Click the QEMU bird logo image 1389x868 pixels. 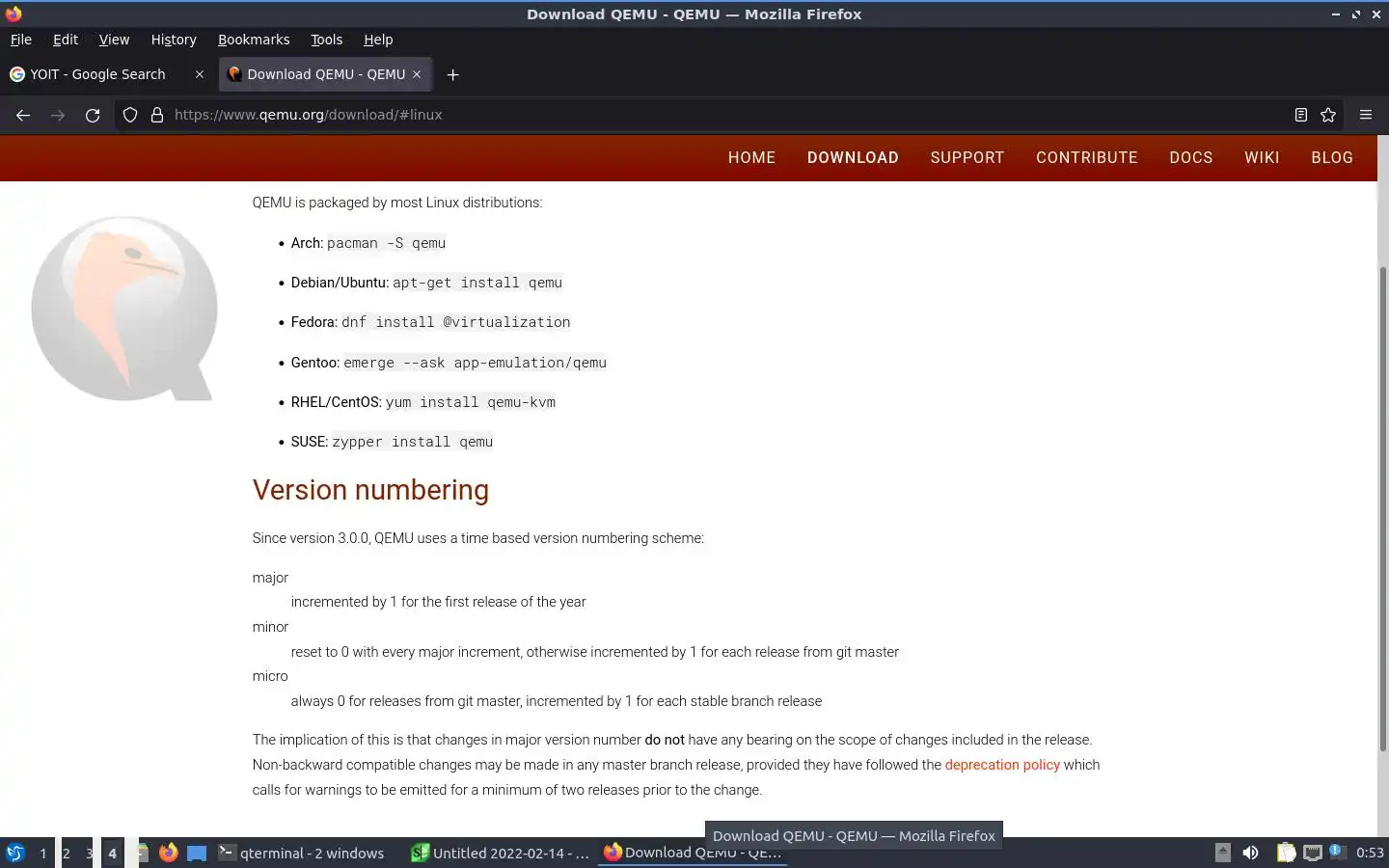[124, 308]
